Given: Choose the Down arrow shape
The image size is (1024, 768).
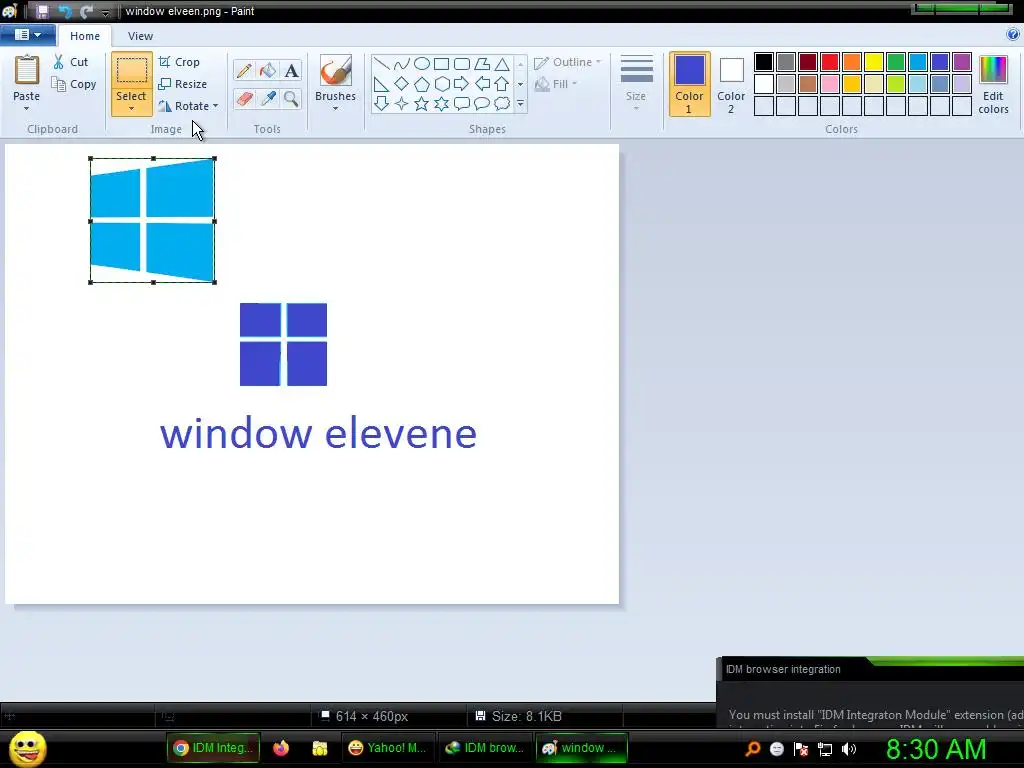Looking at the screenshot, I should click(381, 103).
